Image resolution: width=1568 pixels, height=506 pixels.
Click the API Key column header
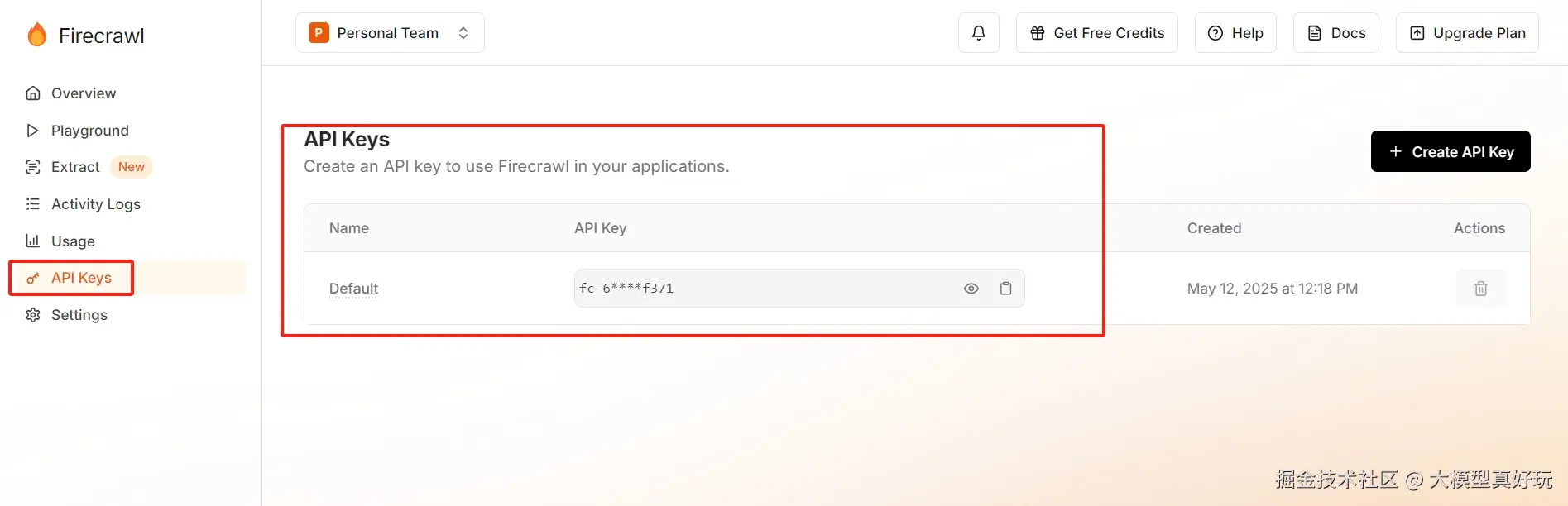click(x=601, y=228)
